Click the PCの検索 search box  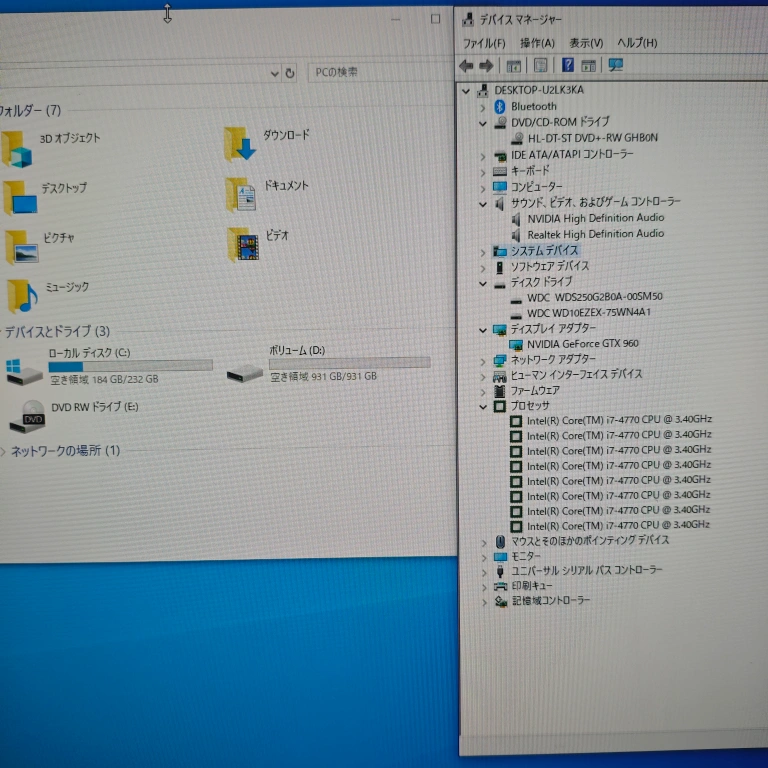click(x=370, y=72)
